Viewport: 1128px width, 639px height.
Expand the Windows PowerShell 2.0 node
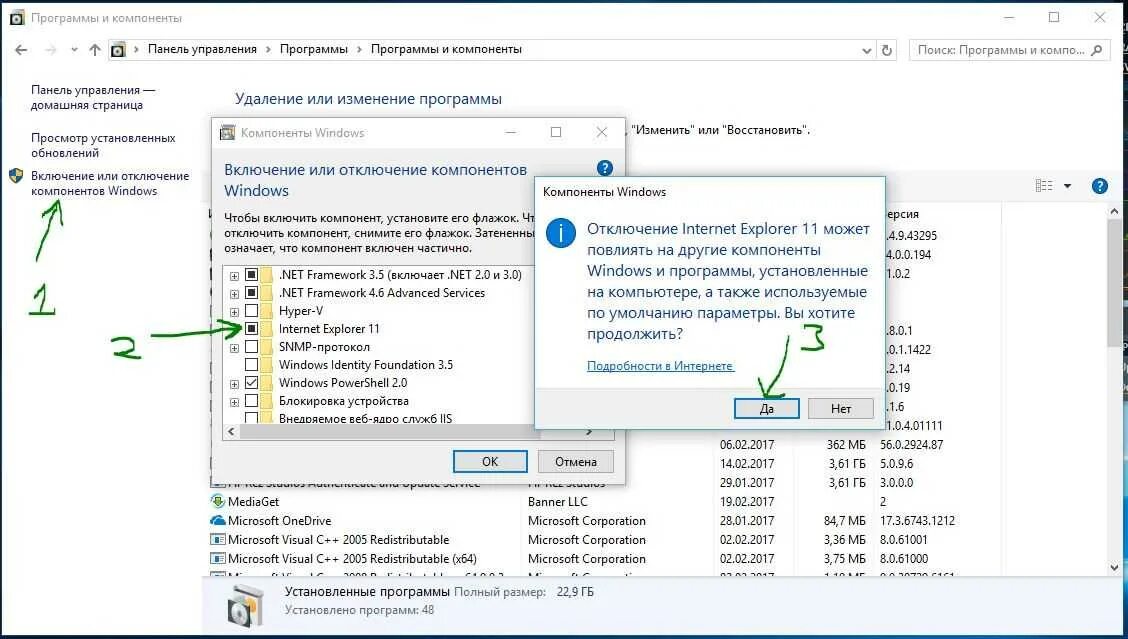pos(235,384)
